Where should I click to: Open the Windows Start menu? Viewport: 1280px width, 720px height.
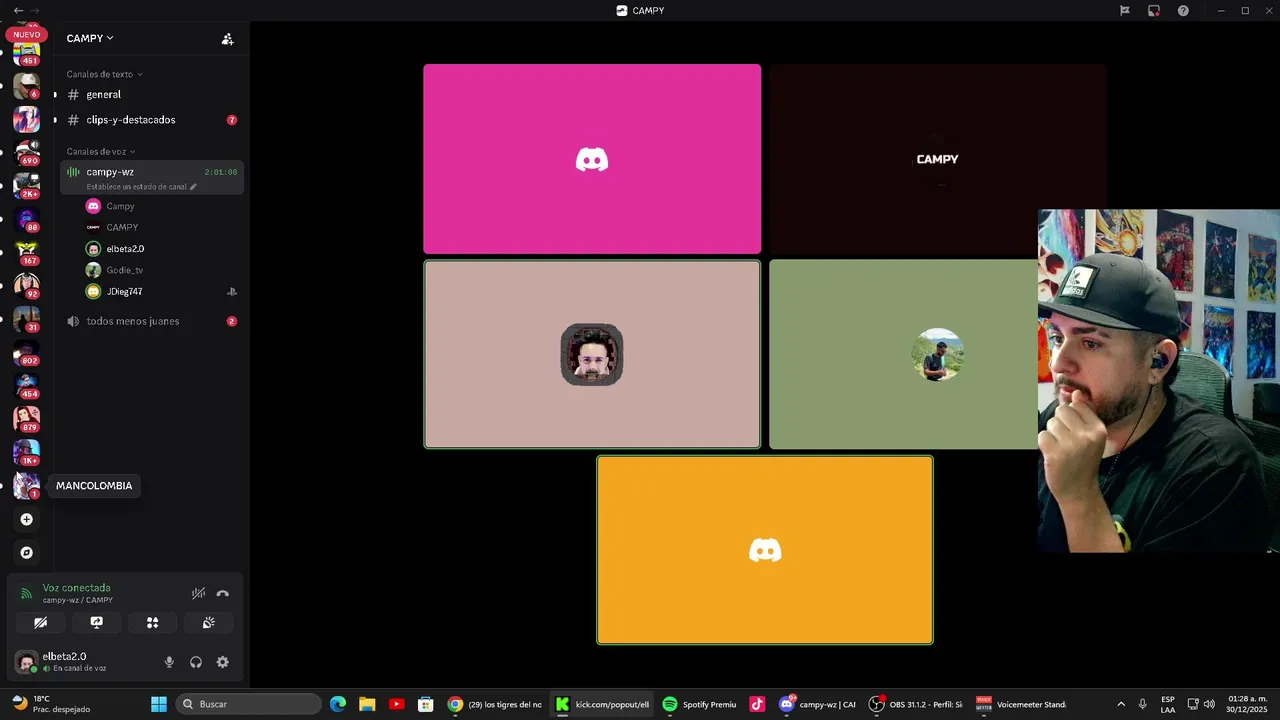pyautogui.click(x=159, y=704)
